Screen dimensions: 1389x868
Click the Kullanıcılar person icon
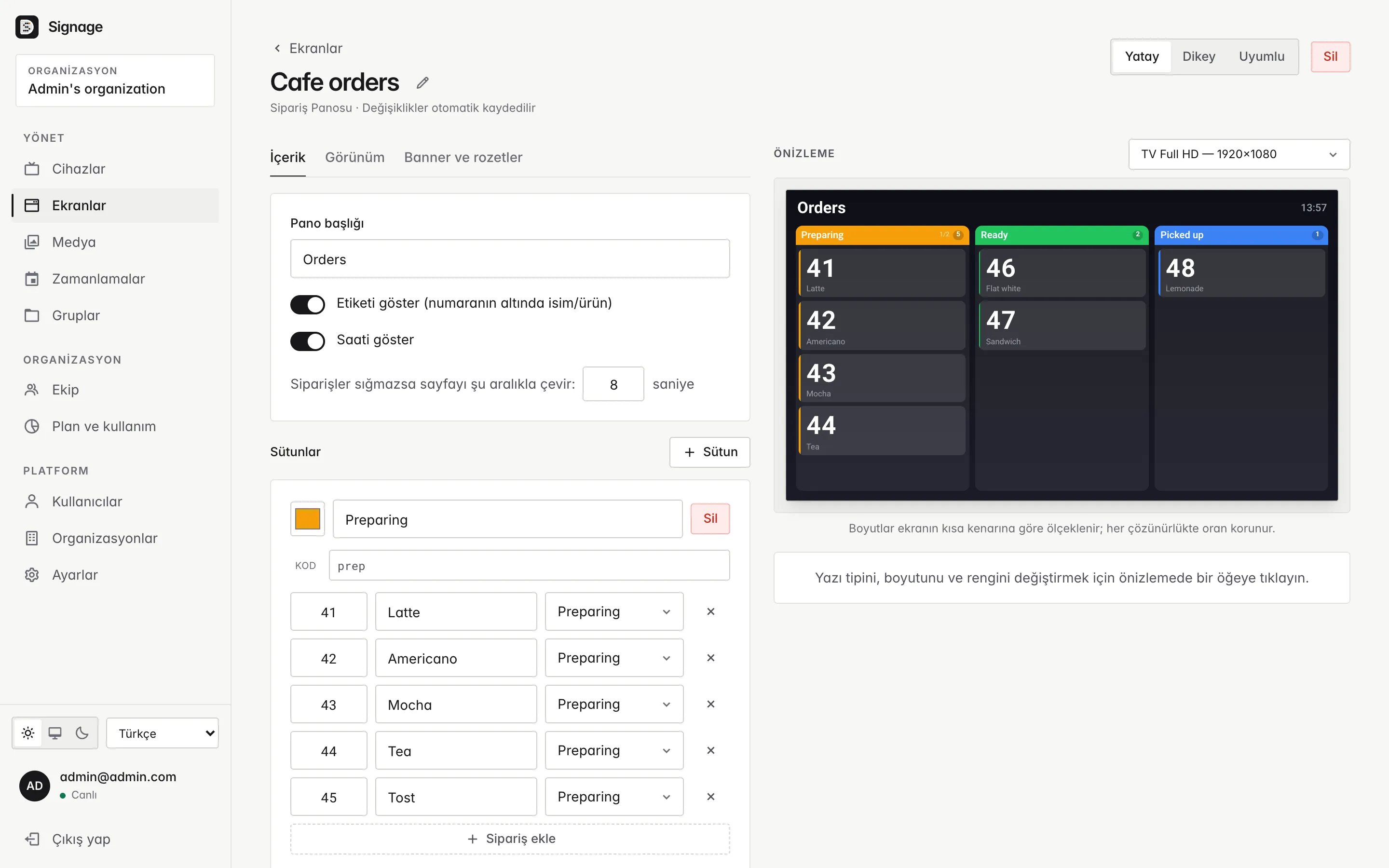click(x=32, y=502)
